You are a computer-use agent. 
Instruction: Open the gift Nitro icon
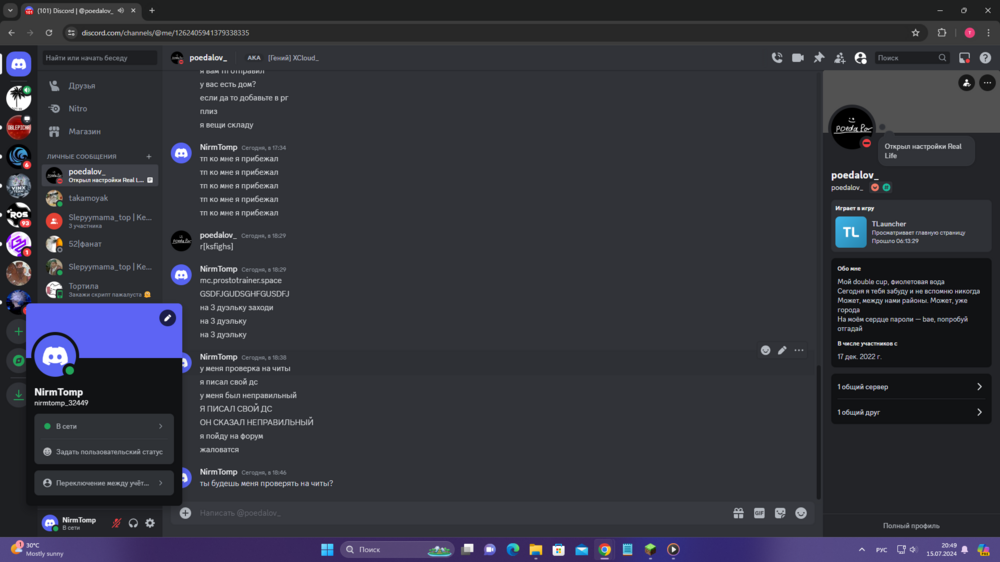[739, 513]
